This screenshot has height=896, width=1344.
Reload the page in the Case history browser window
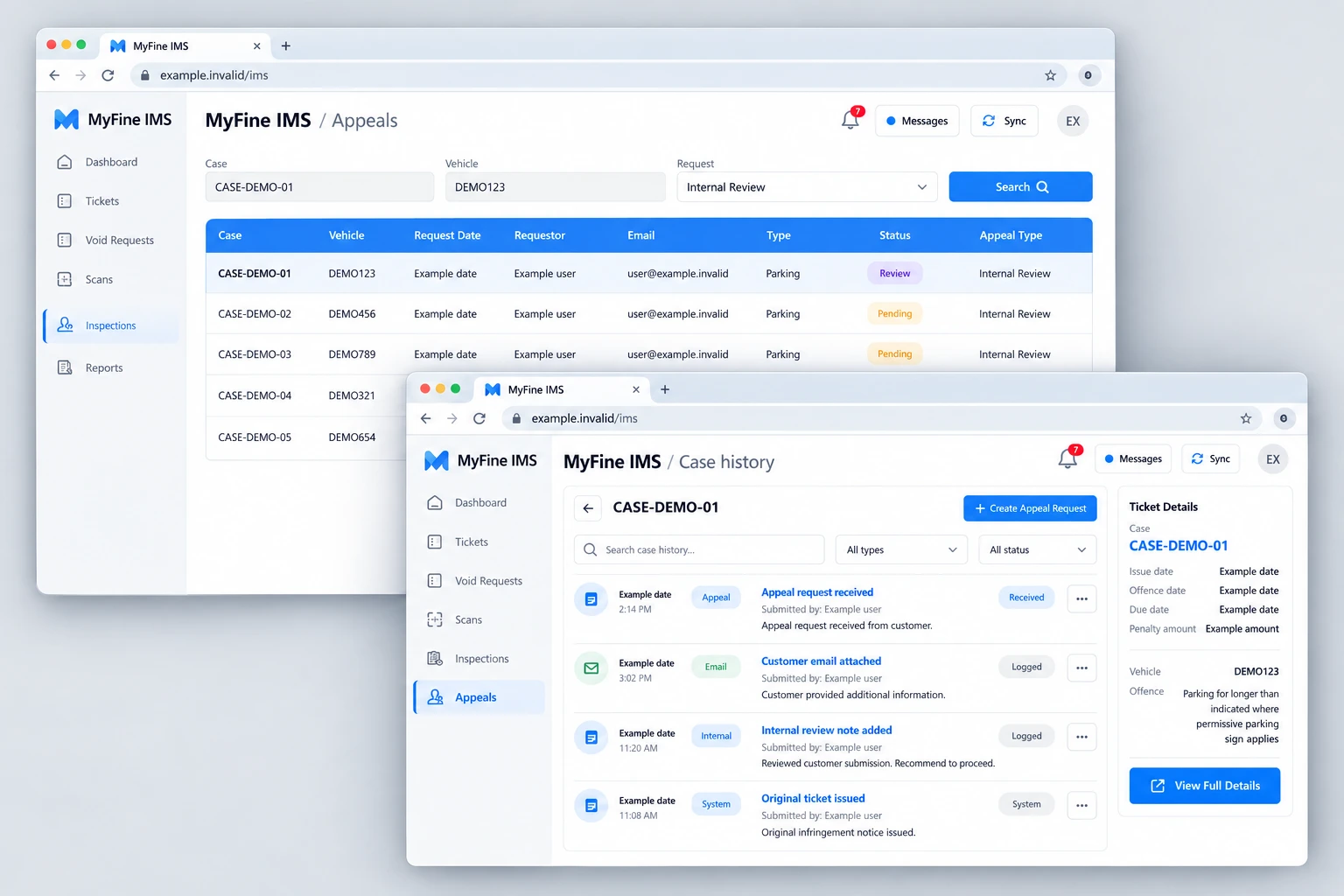[x=479, y=418]
